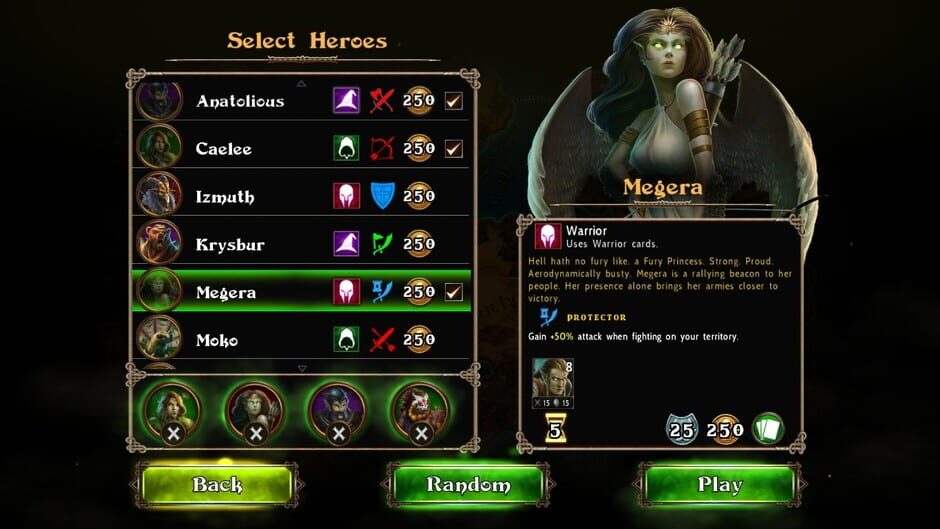Uncheck the Caelee hero checkbox
The height and width of the screenshot is (529, 940).
coord(454,149)
